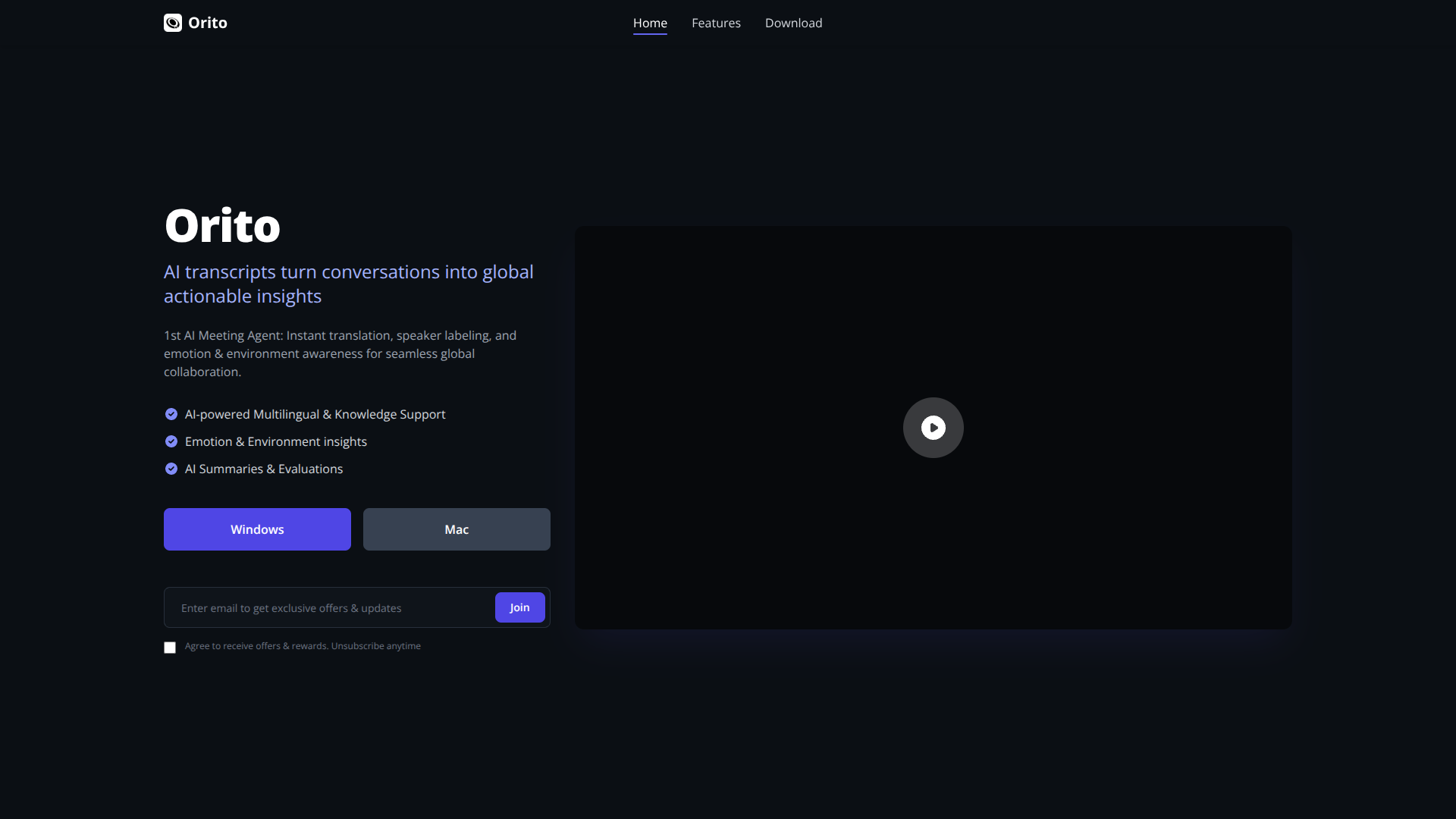1456x819 pixels.
Task: Click the 1st AI Meeting Agent description
Action: 340,353
